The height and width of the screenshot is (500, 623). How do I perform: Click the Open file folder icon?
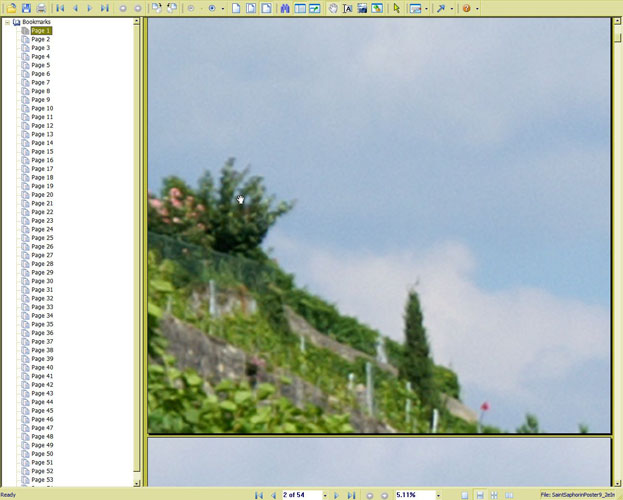click(11, 8)
